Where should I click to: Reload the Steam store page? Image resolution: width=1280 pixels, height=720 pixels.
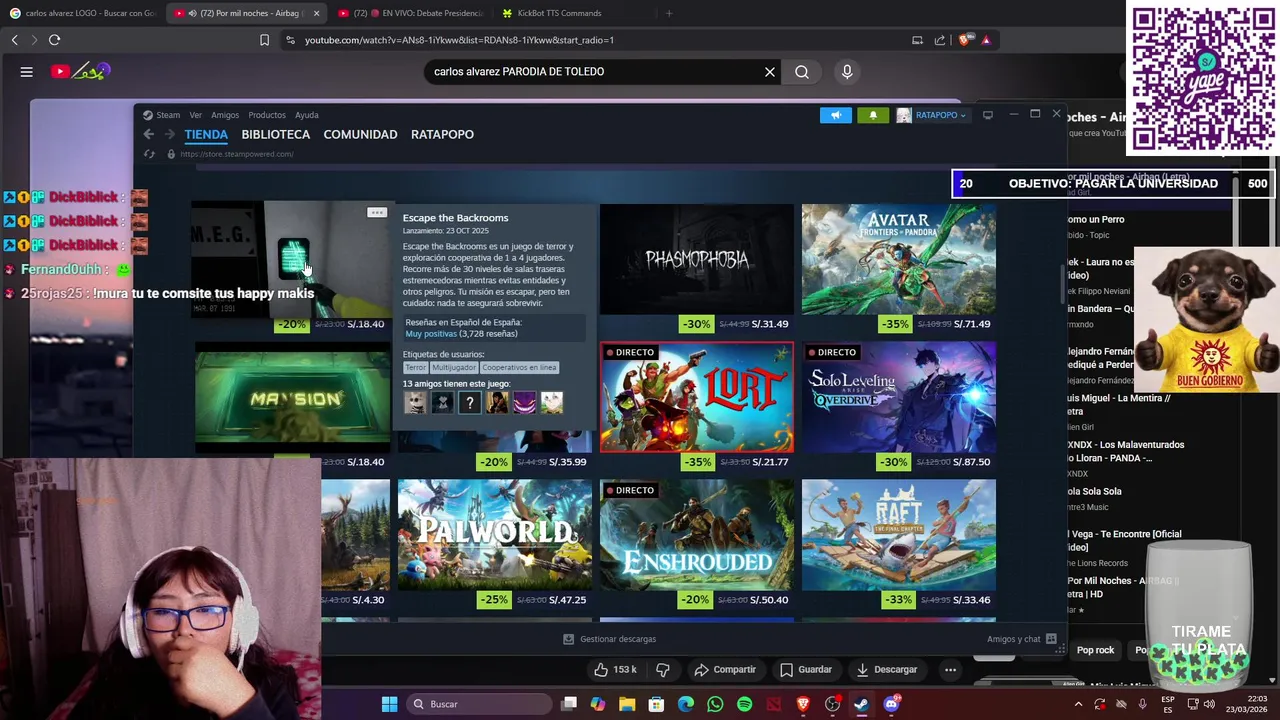tap(149, 154)
